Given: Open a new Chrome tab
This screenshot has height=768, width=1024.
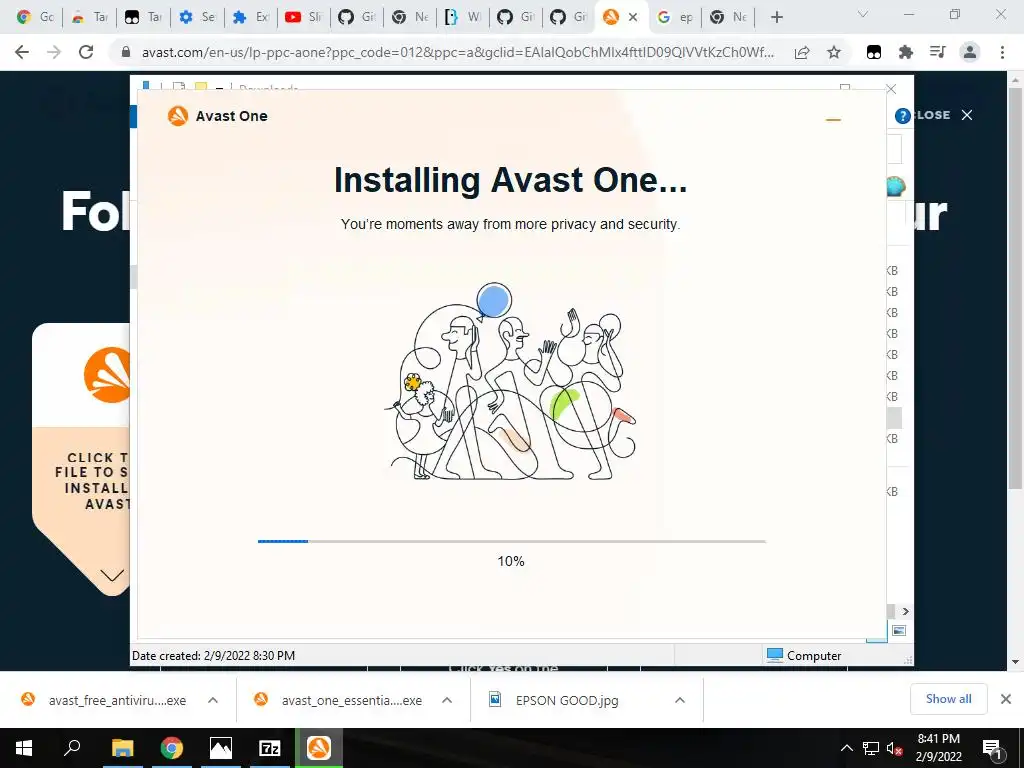Looking at the screenshot, I should click(776, 18).
